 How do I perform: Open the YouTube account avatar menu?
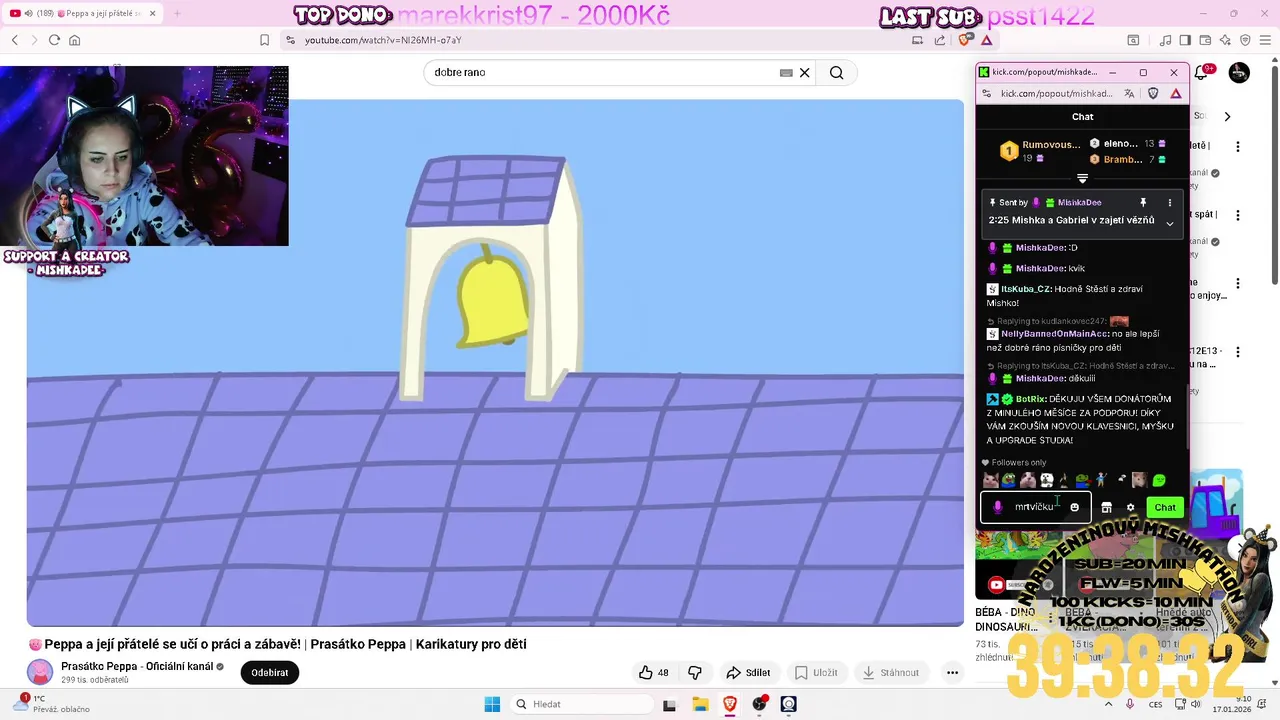pyautogui.click(x=1239, y=72)
